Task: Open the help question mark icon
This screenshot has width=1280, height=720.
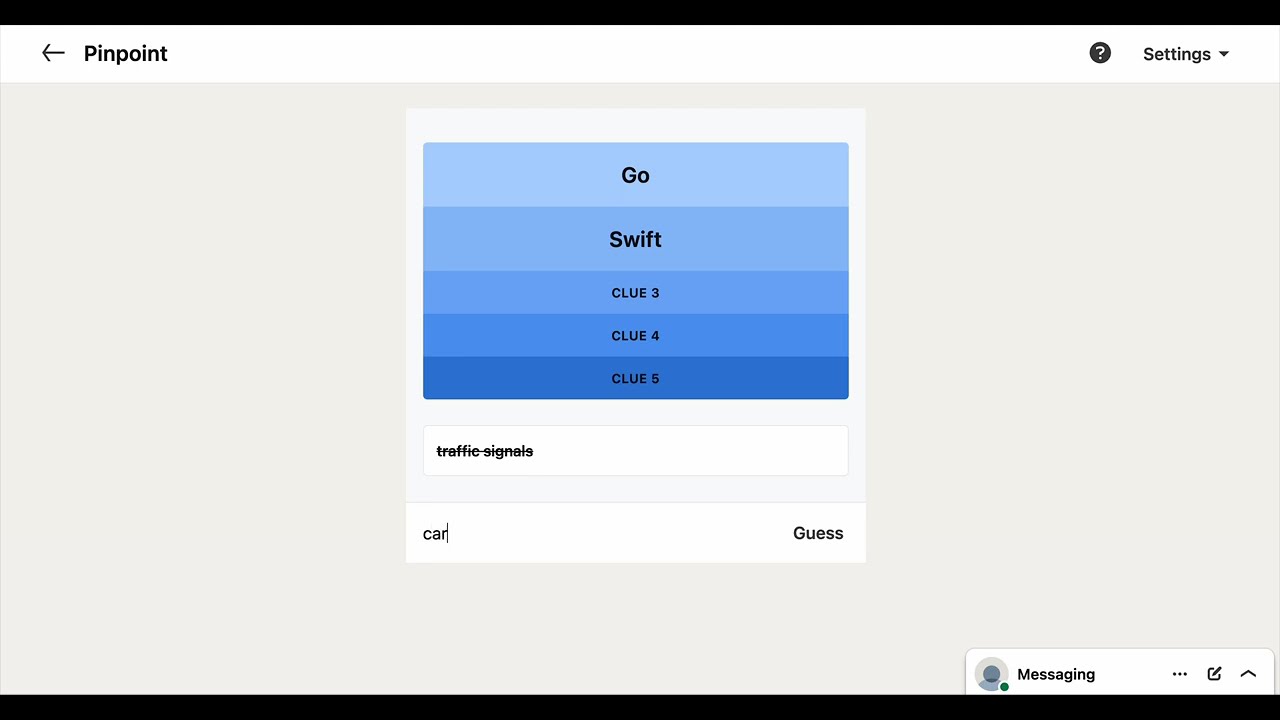Action: (1100, 54)
